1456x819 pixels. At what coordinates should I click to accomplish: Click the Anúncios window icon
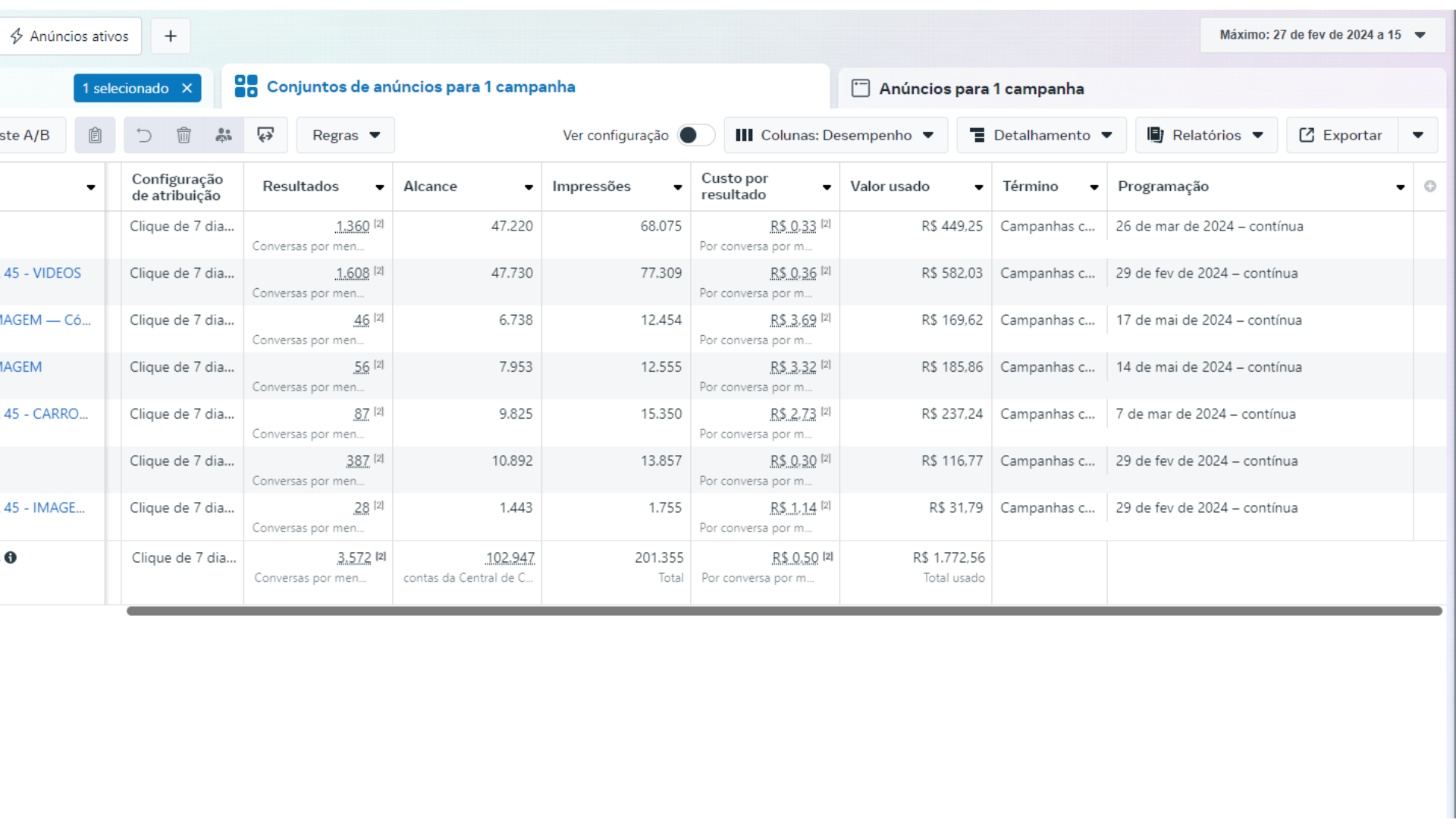[861, 88]
